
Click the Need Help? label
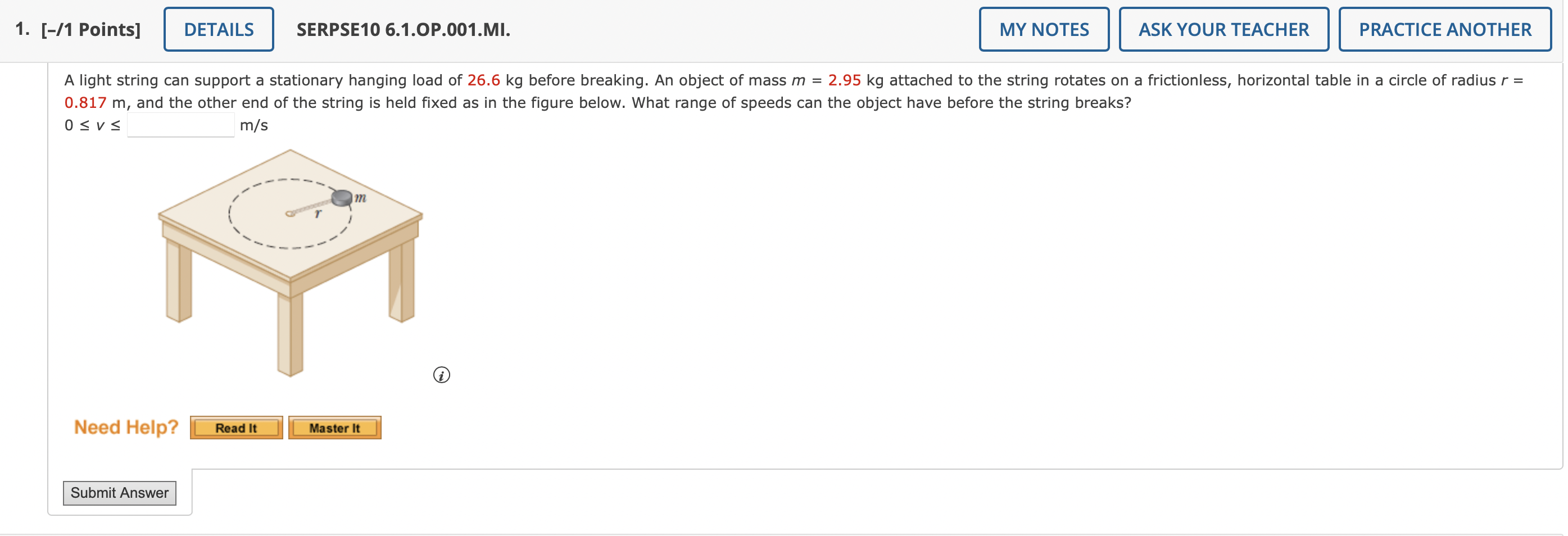125,426
